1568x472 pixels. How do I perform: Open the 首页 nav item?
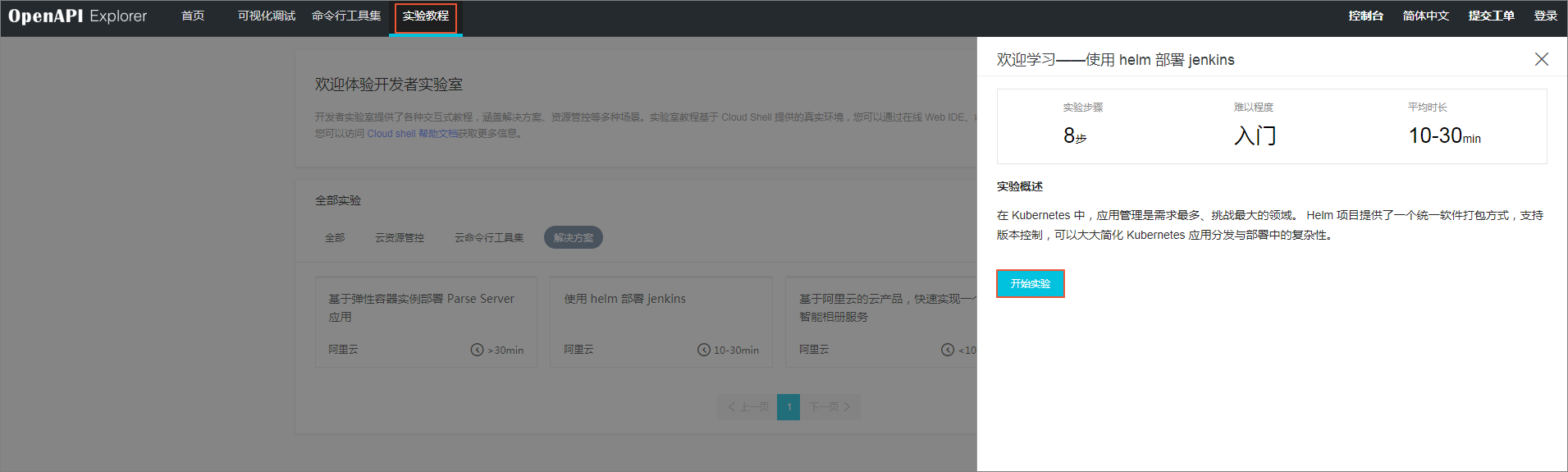point(193,16)
